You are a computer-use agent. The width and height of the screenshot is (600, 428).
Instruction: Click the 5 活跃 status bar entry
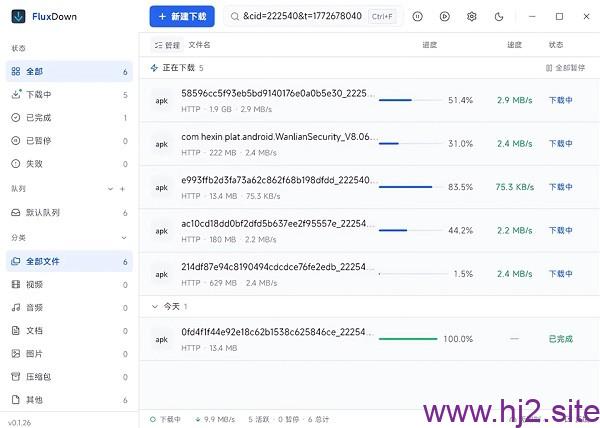[259, 420]
